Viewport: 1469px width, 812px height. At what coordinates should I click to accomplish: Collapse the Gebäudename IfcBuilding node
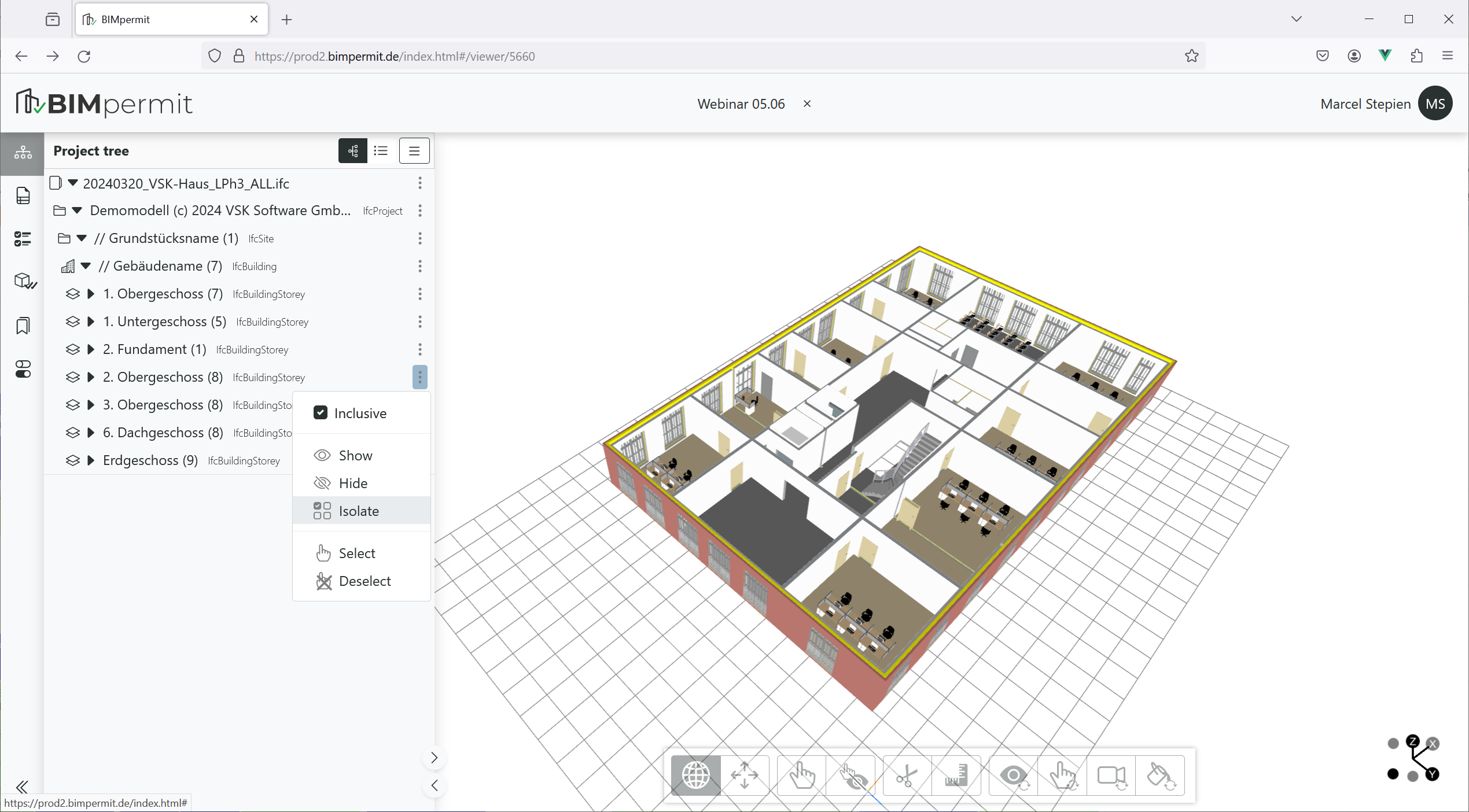coord(86,266)
